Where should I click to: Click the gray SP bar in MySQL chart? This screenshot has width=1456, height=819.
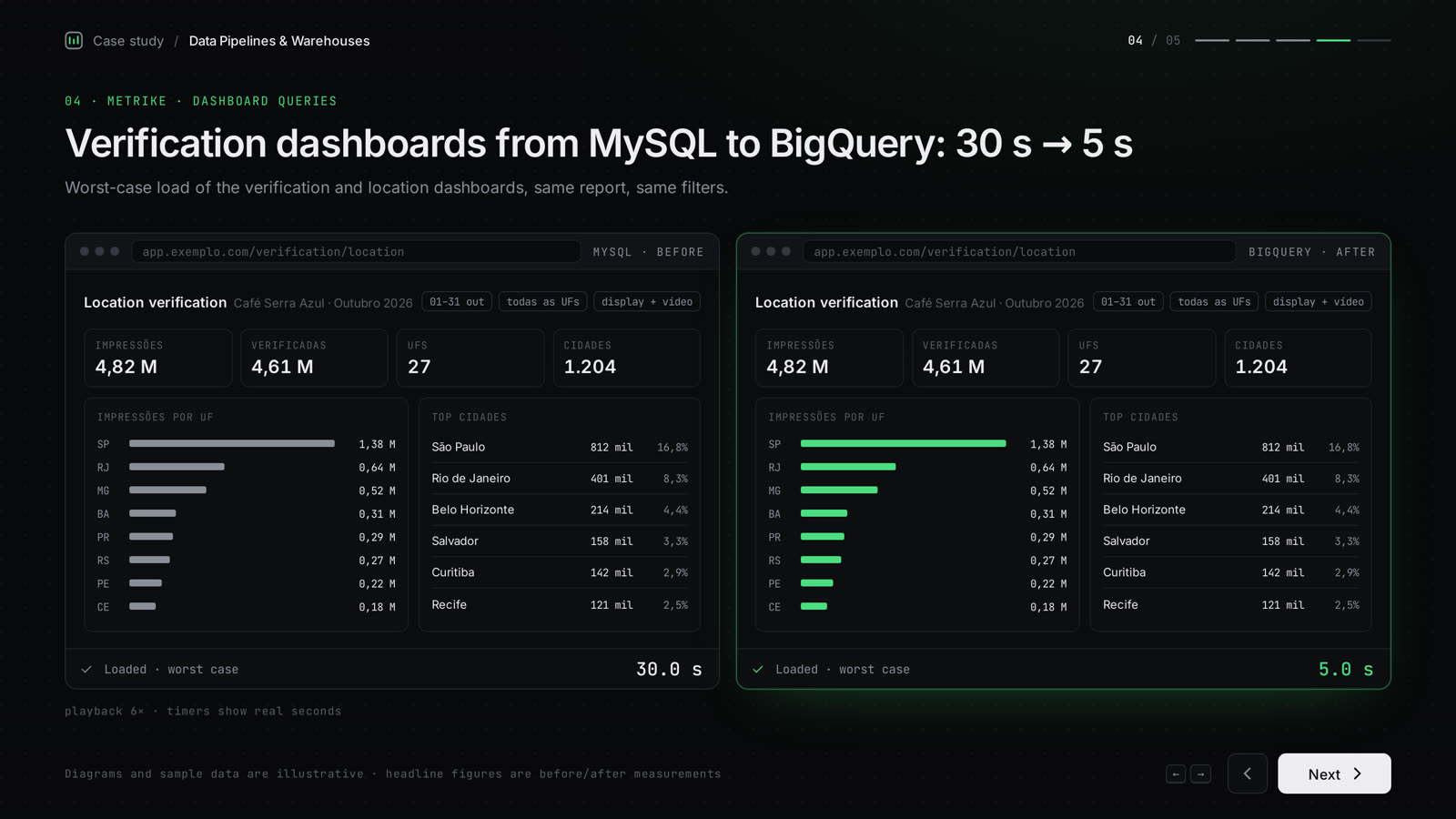[232, 443]
